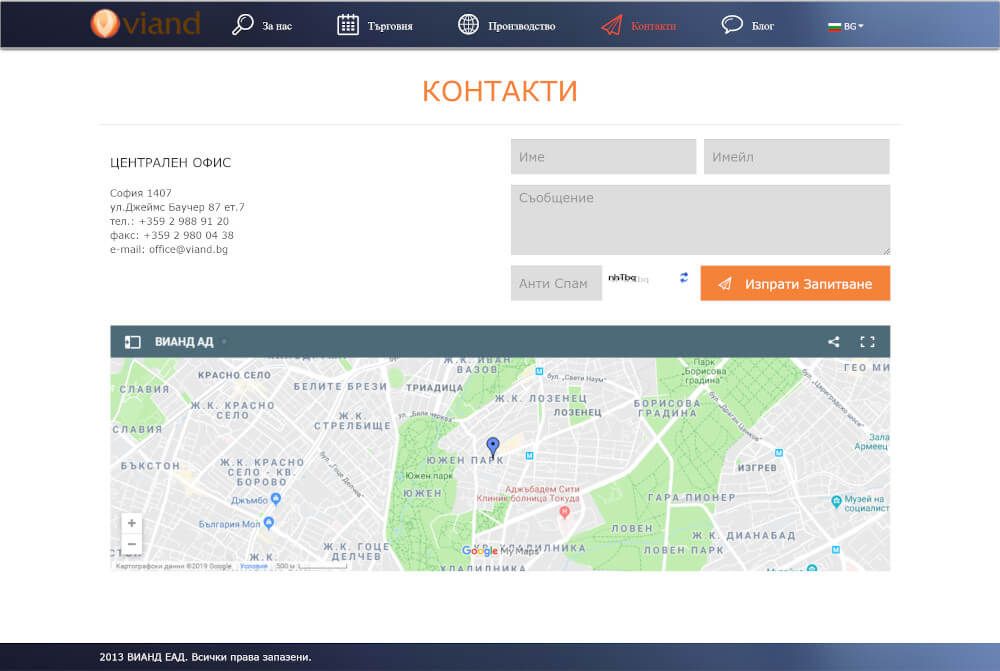This screenshot has height=671, width=1000.
Task: Click the e-mail office@viand.bg text
Action: [168, 249]
